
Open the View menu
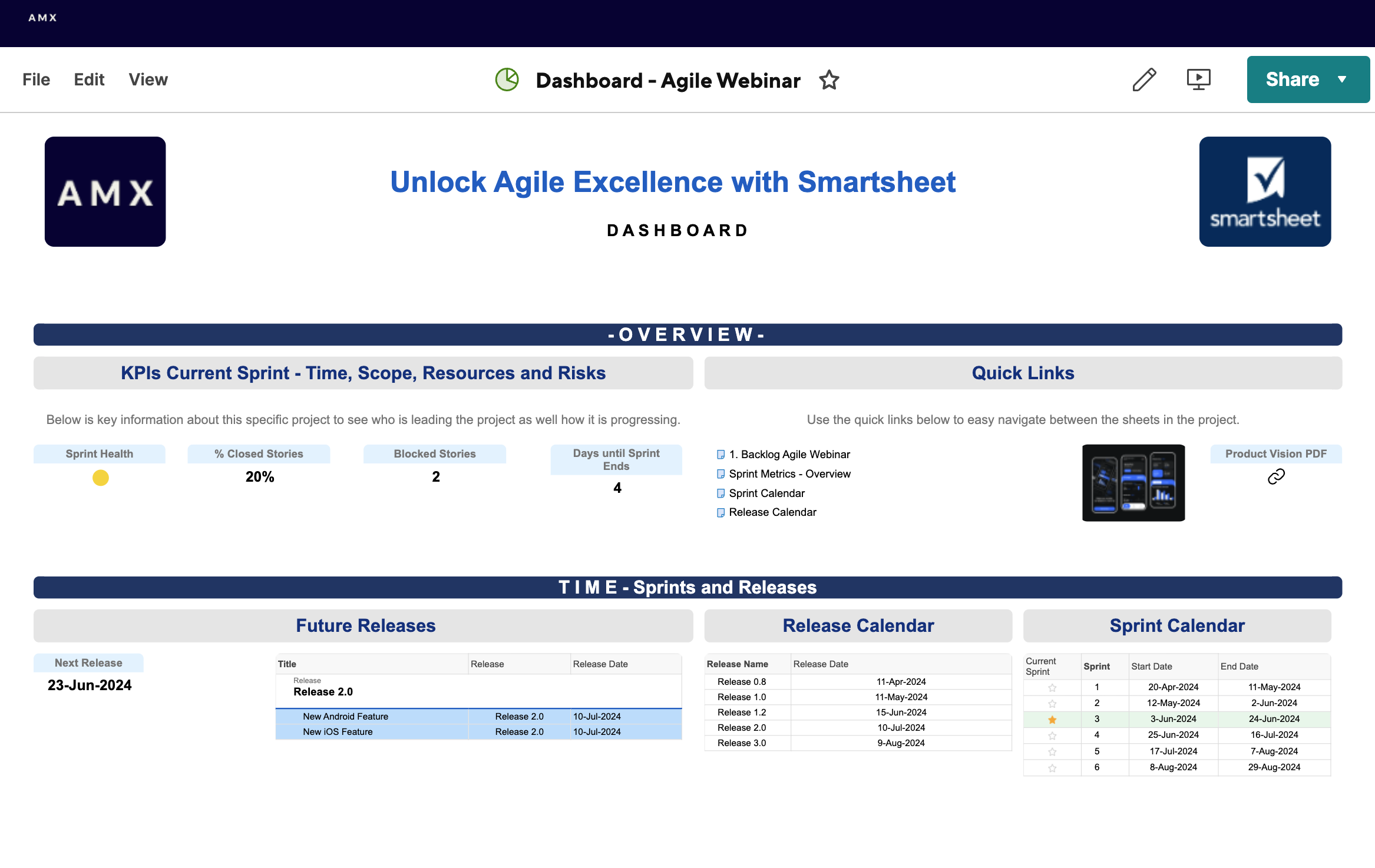[148, 79]
